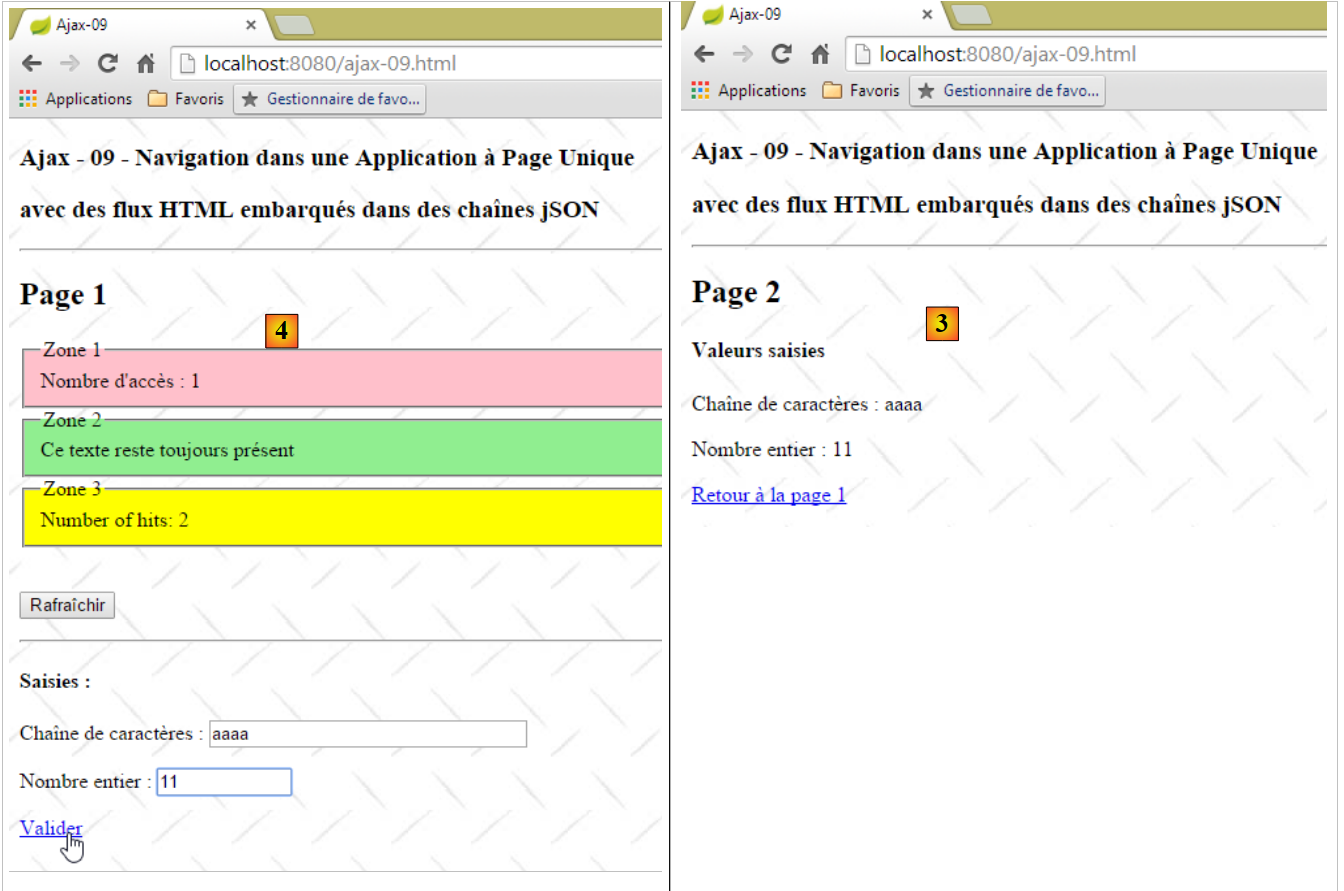
Task: Click the home icon in the Page 2 window
Action: 819,54
